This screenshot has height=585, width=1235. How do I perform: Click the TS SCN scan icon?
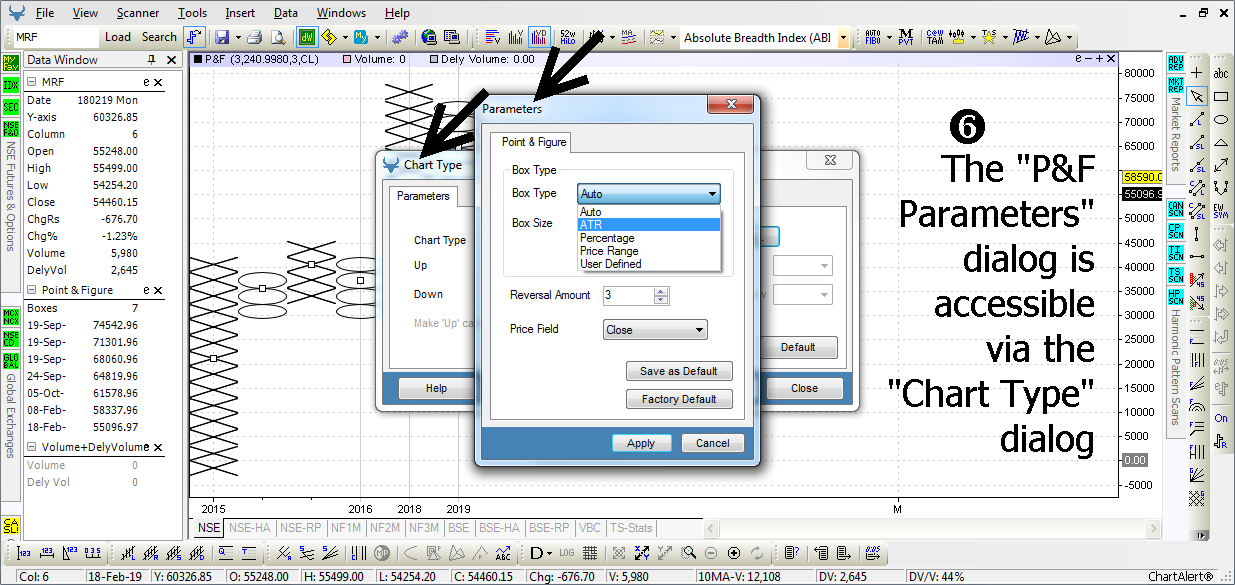[x=1175, y=275]
